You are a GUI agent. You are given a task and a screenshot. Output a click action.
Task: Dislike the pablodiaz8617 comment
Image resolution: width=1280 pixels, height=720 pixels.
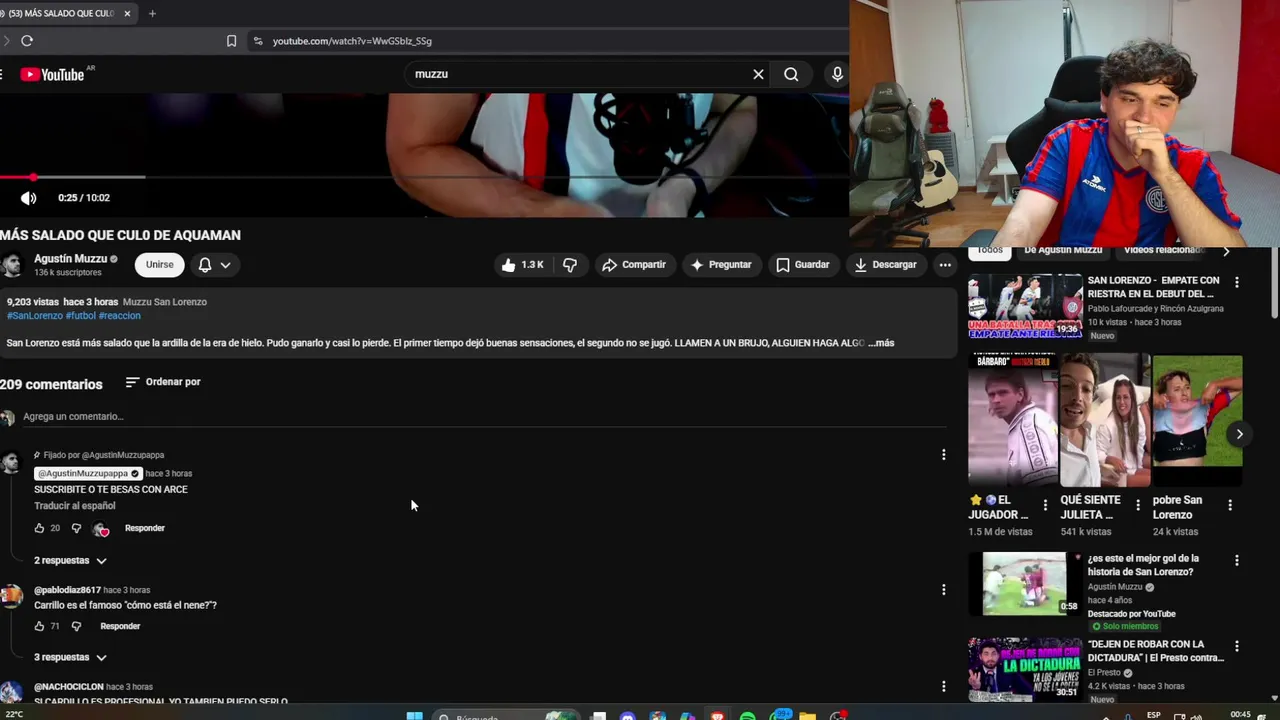pyautogui.click(x=76, y=626)
